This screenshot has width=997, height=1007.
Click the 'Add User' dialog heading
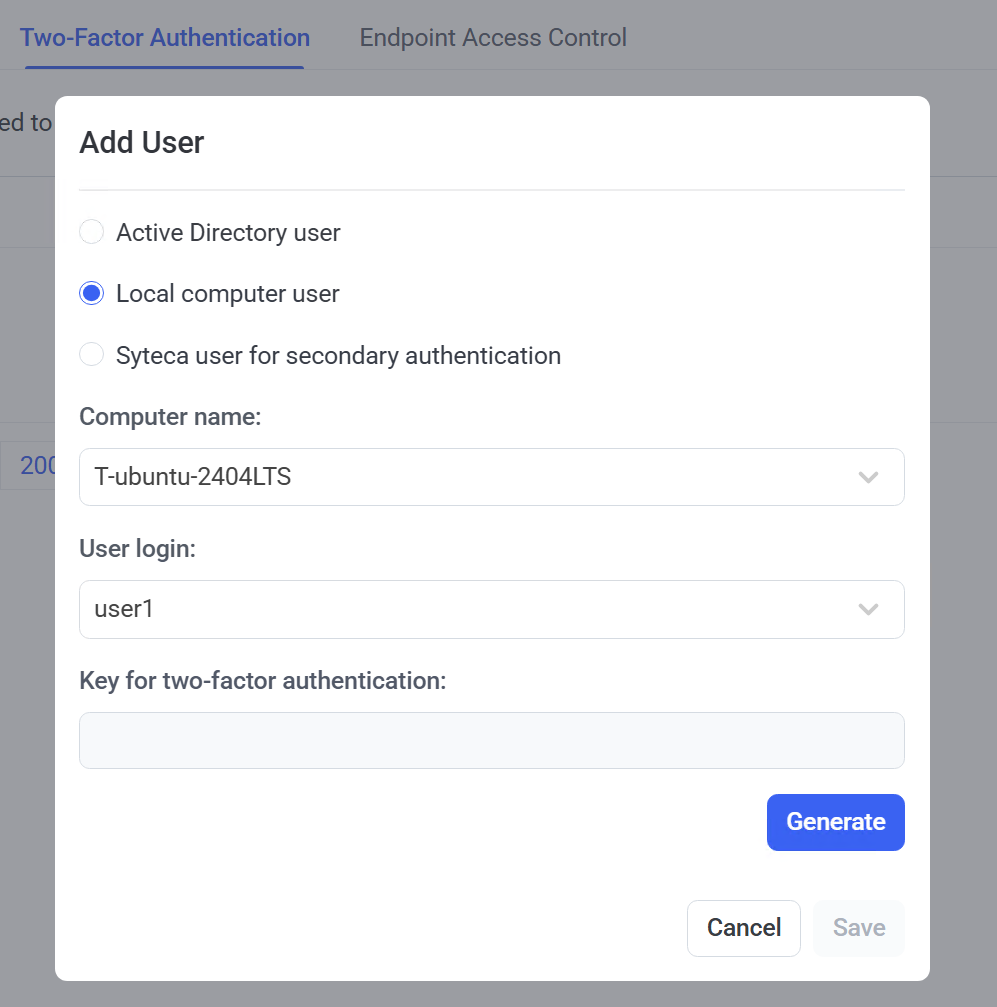coord(142,143)
